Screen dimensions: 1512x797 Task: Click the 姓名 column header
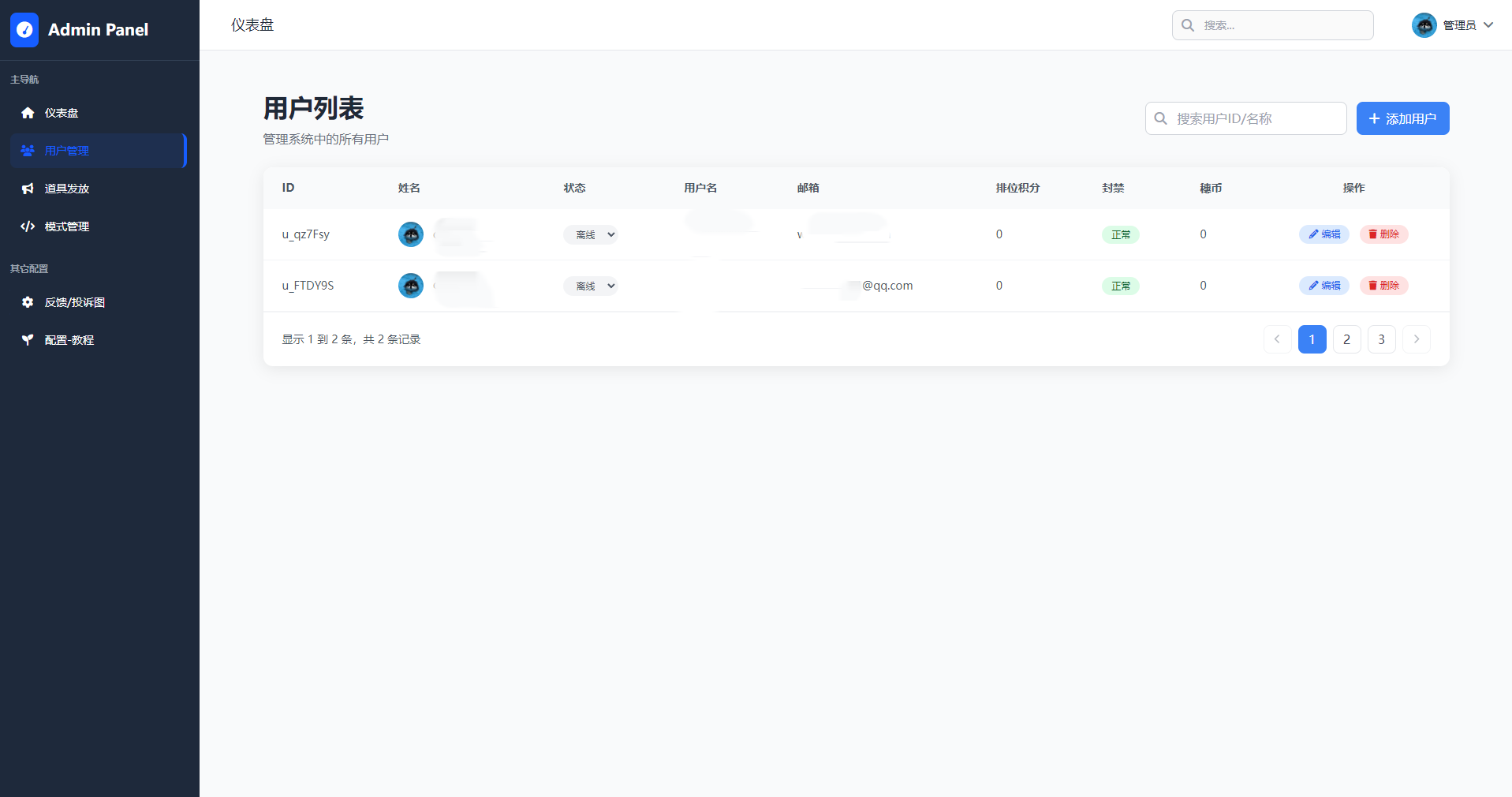pos(409,188)
